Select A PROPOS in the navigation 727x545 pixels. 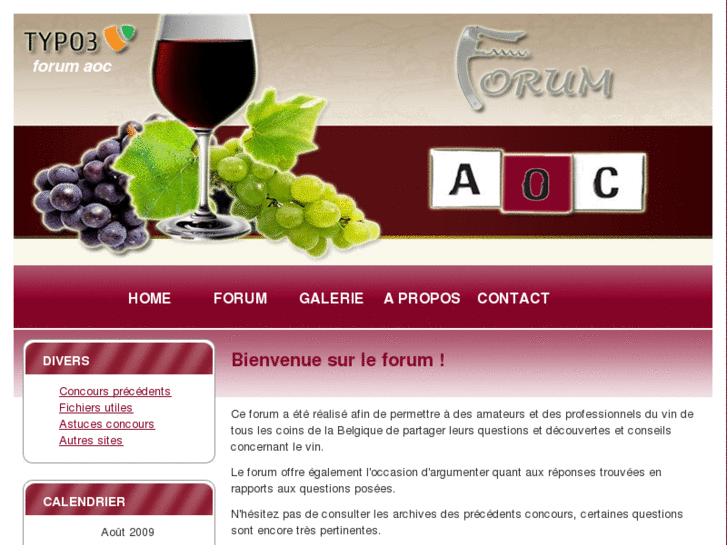[x=422, y=298]
